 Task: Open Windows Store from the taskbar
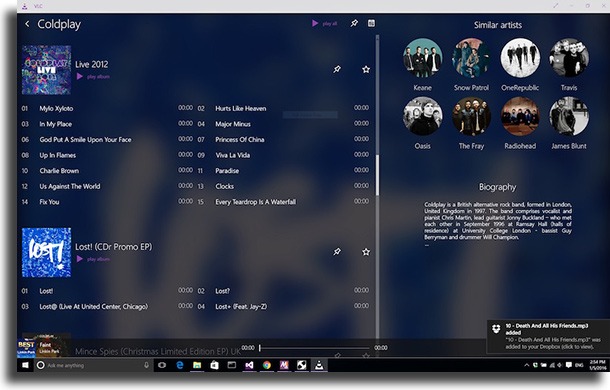[214, 365]
